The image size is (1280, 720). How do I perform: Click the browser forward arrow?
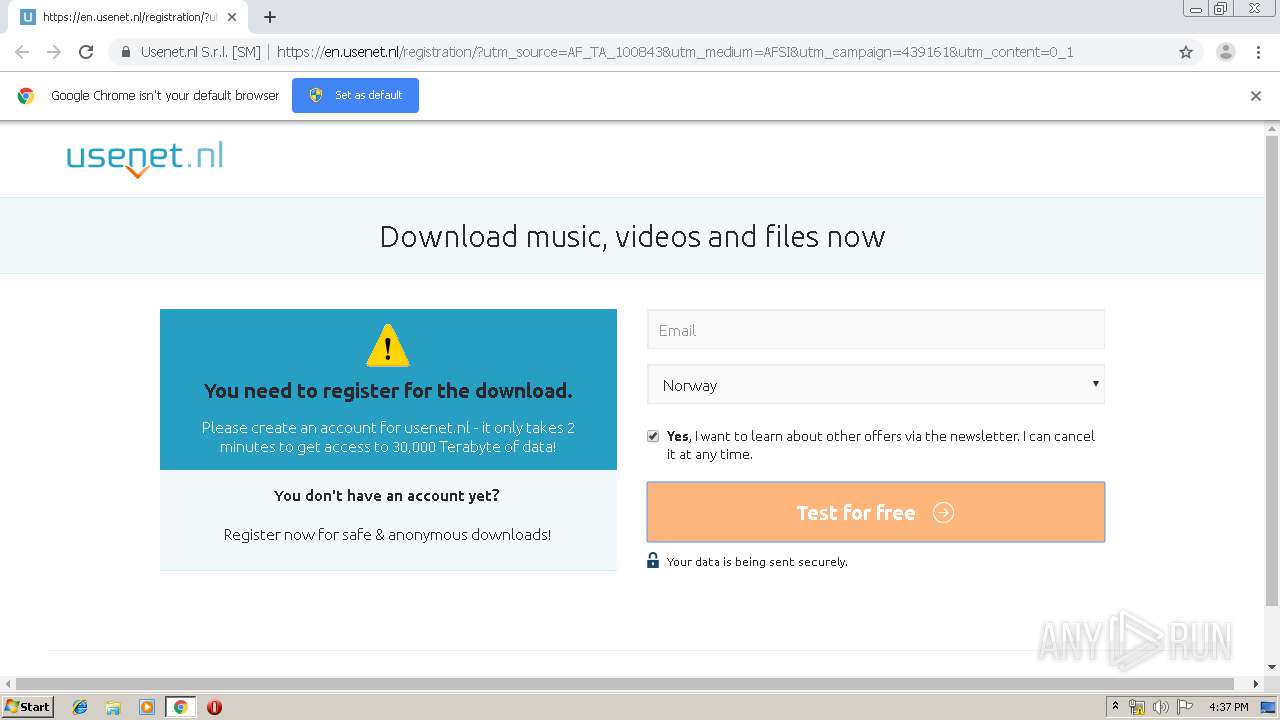(54, 52)
